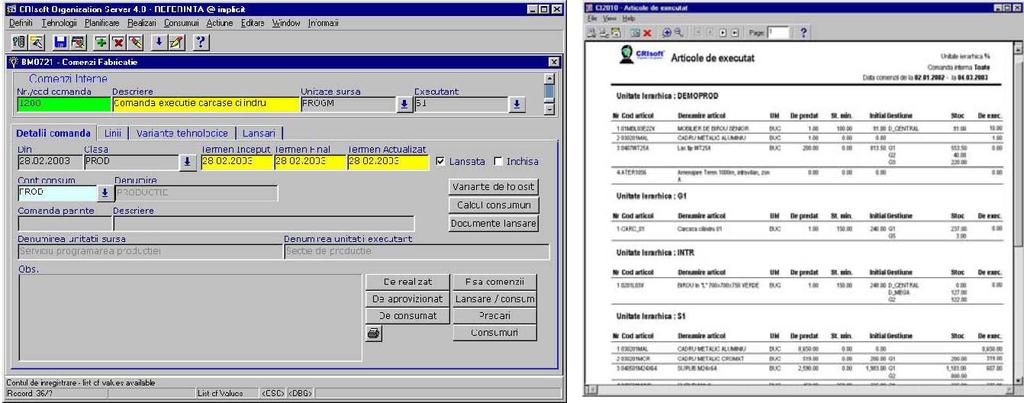Toggle the Inchisa checkbox

pos(498,161)
